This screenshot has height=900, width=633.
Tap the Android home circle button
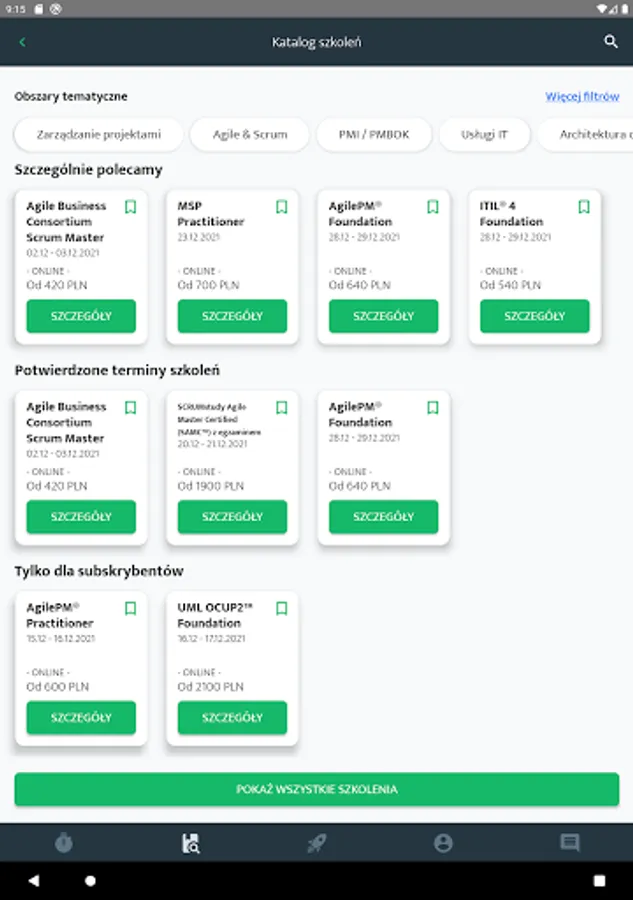(x=90, y=880)
